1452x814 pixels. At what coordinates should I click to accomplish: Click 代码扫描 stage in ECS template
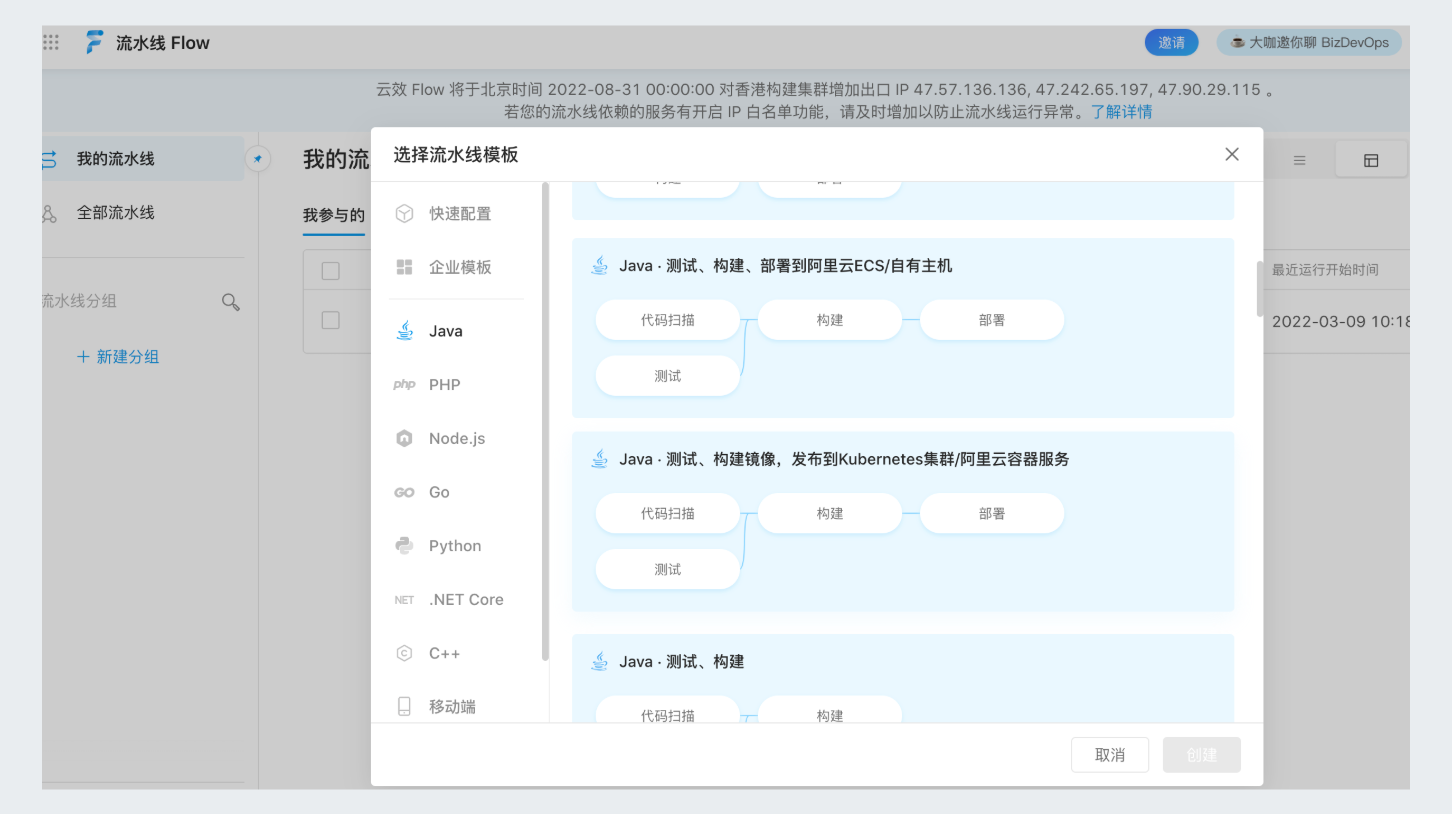tap(668, 320)
